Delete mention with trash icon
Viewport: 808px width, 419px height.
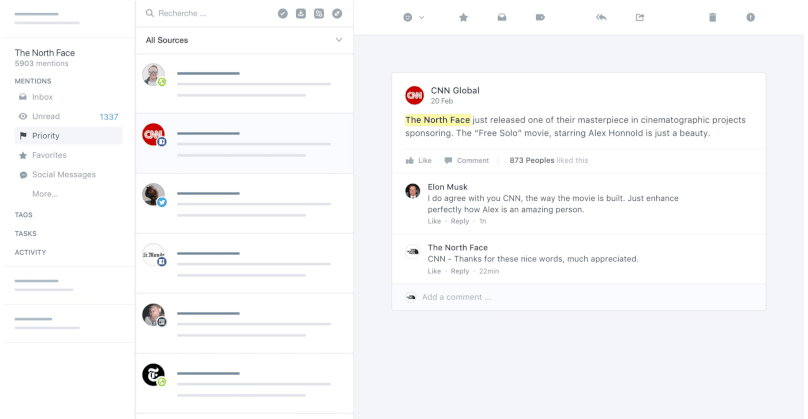click(712, 18)
